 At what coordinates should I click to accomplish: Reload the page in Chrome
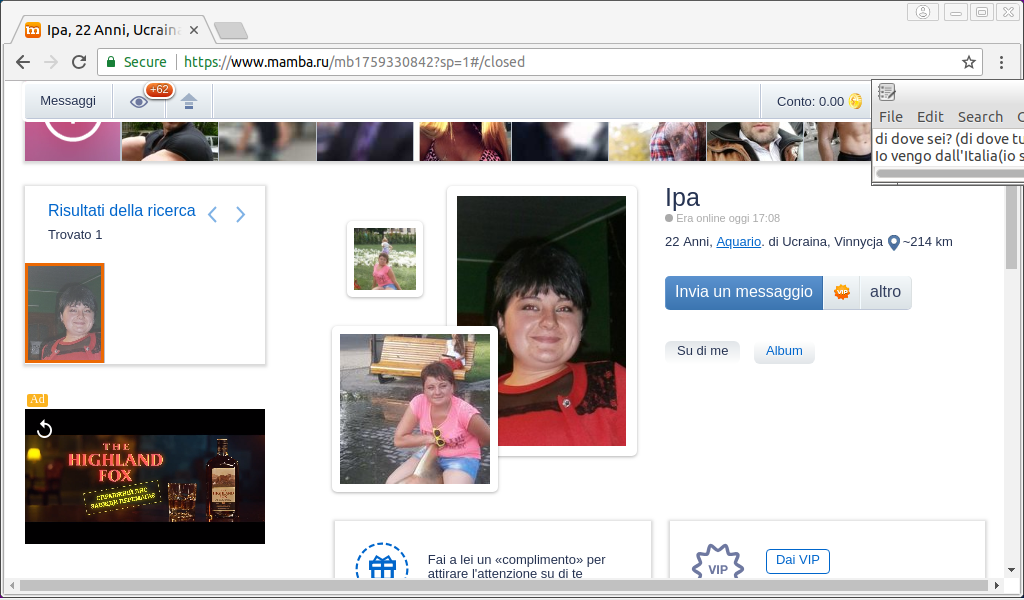click(79, 62)
